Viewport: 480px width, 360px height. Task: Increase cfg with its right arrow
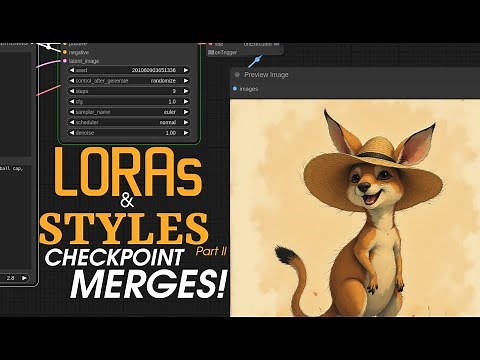(186, 101)
